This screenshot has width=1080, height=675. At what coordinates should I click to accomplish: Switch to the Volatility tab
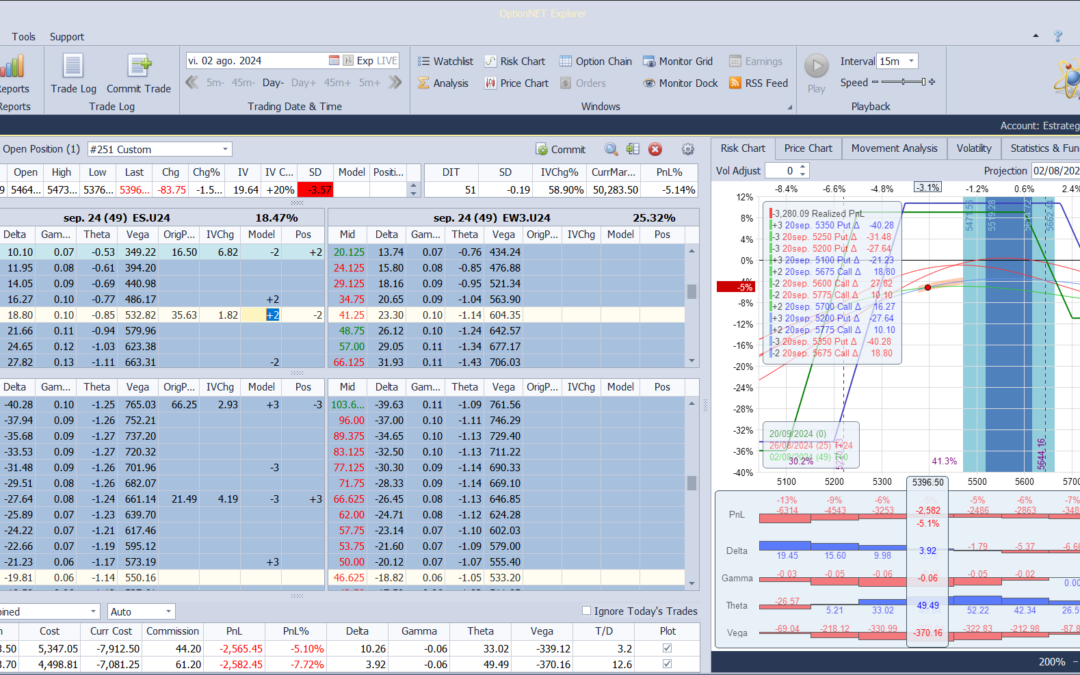pyautogui.click(x=974, y=148)
